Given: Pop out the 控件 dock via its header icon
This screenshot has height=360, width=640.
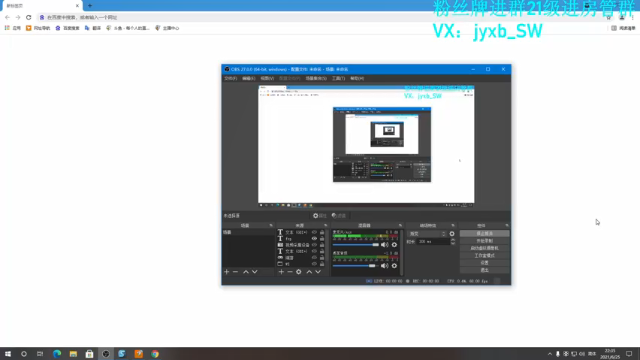Looking at the screenshot, I should click(x=507, y=225).
